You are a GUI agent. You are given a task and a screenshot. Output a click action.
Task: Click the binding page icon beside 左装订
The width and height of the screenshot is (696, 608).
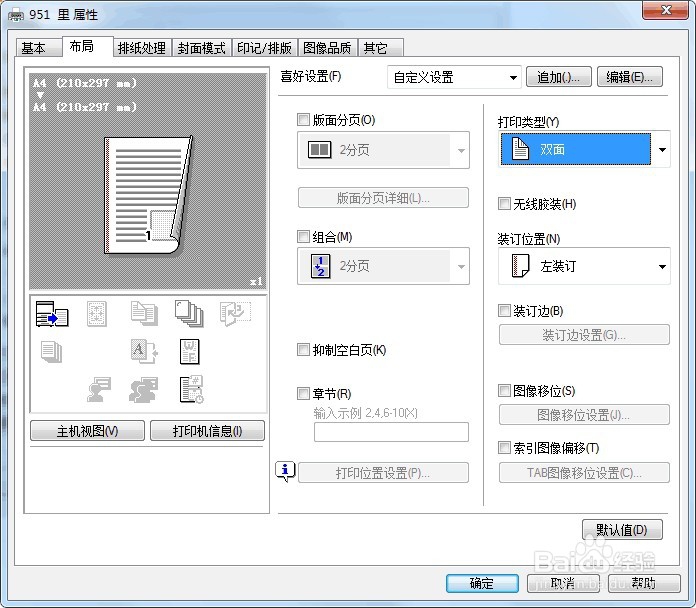tap(520, 266)
